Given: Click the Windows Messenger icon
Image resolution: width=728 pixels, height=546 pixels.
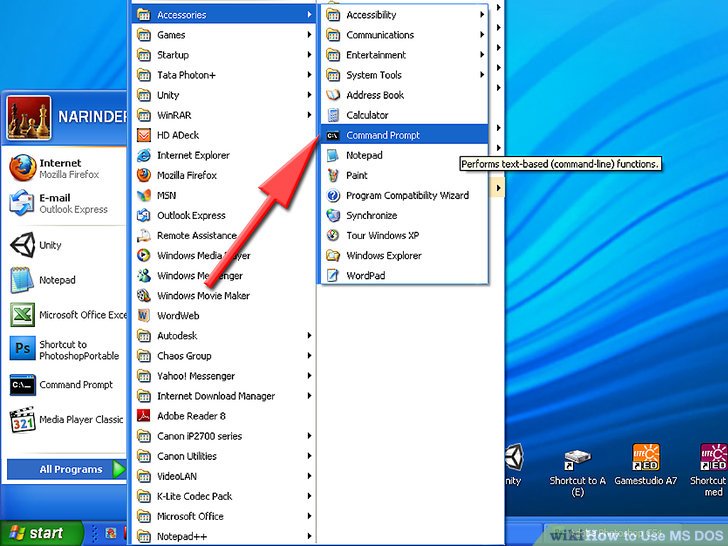Looking at the screenshot, I should (144, 275).
